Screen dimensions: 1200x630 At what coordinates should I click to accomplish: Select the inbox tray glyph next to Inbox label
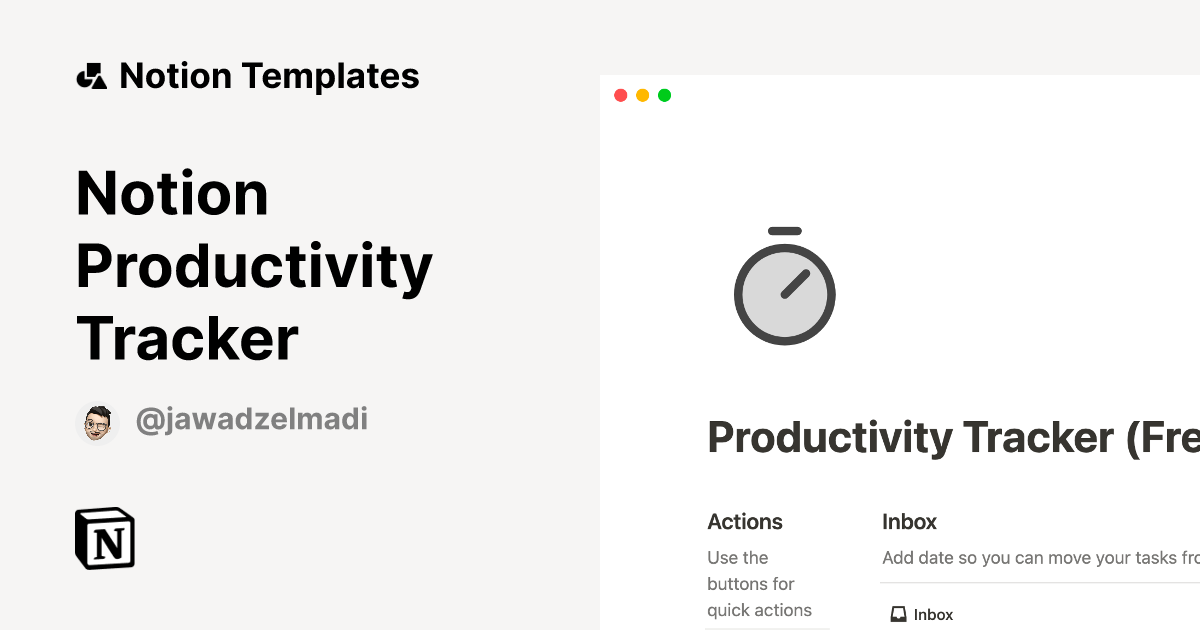click(898, 613)
